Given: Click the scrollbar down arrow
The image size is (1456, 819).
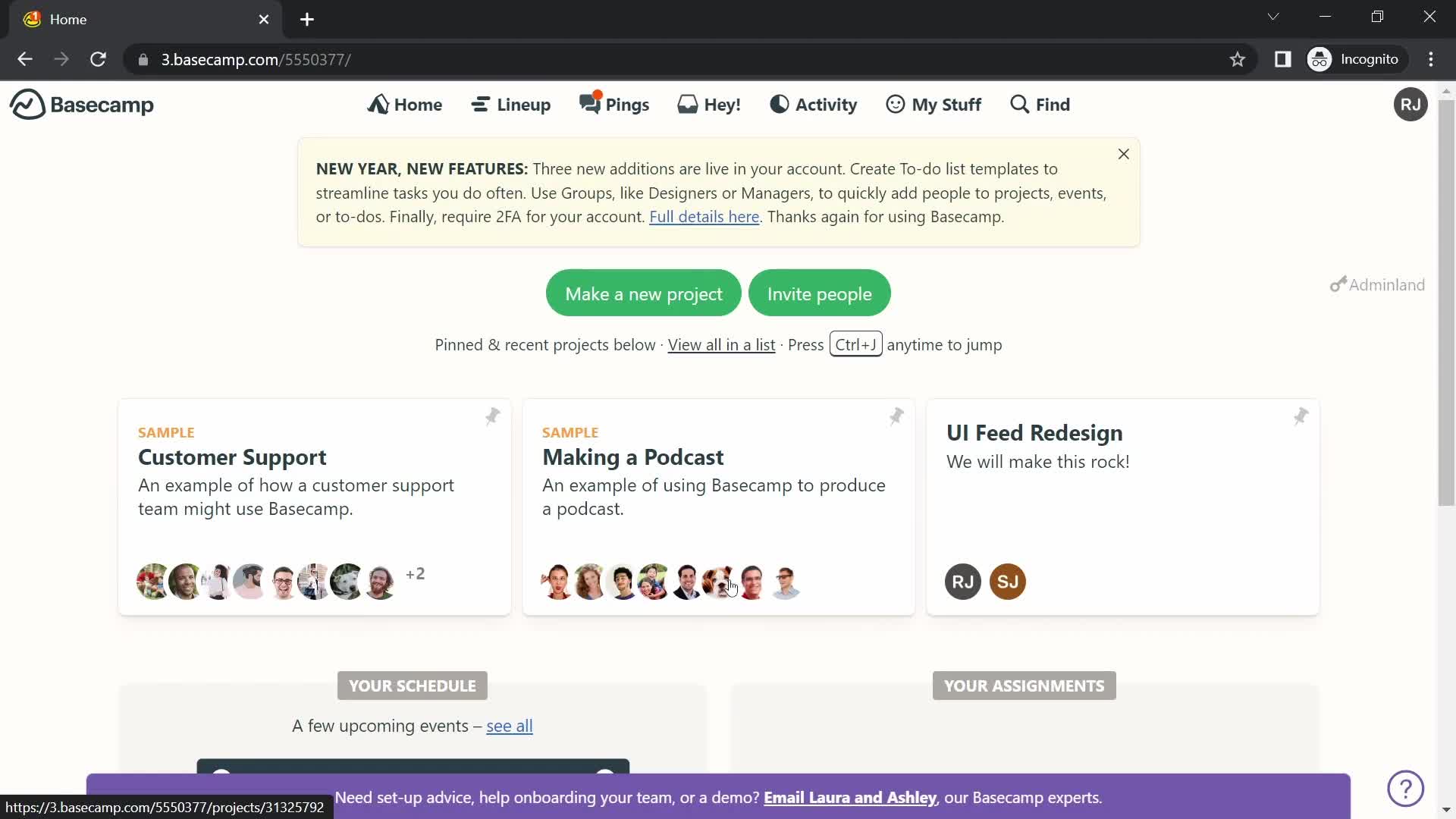Looking at the screenshot, I should pos(1446,811).
